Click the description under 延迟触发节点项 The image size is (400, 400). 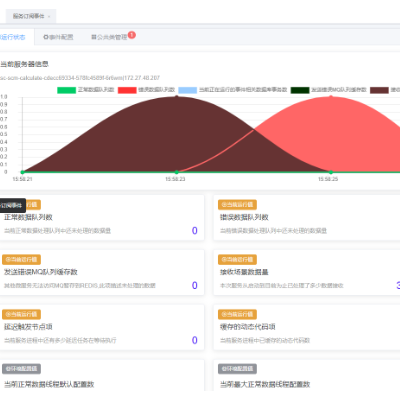pyautogui.click(x=60, y=340)
